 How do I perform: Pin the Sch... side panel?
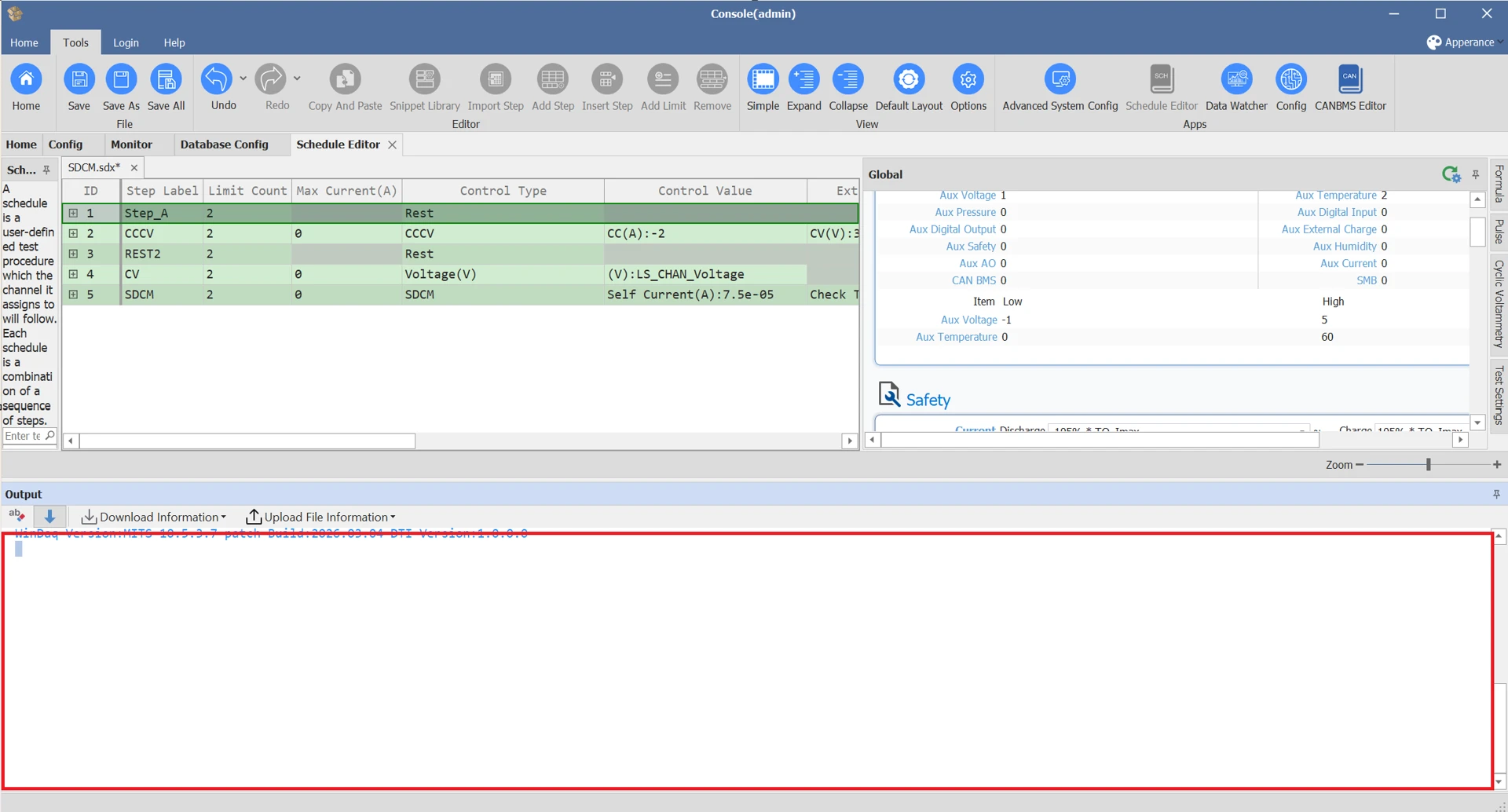click(x=46, y=170)
